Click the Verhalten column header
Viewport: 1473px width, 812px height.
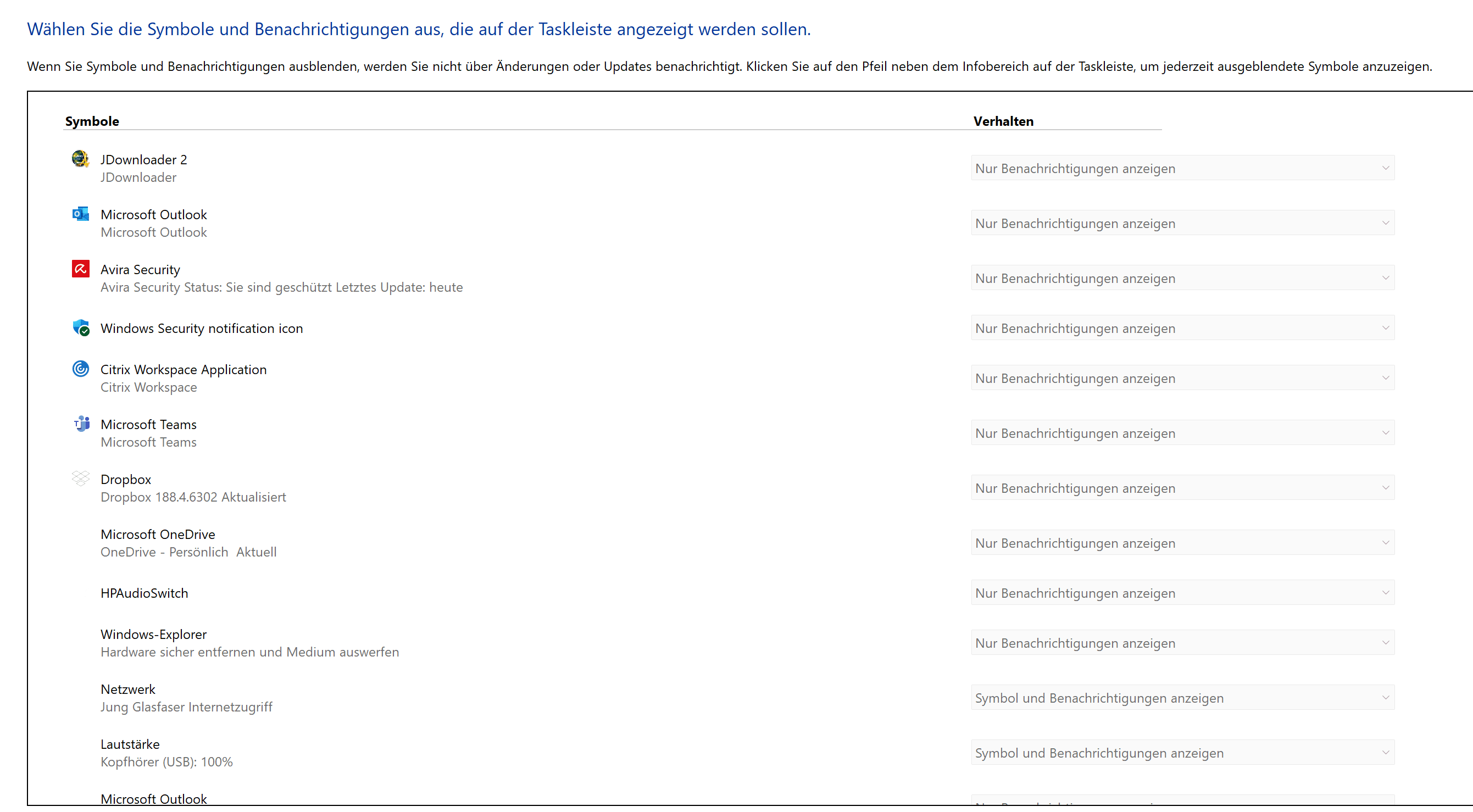[1004, 121]
